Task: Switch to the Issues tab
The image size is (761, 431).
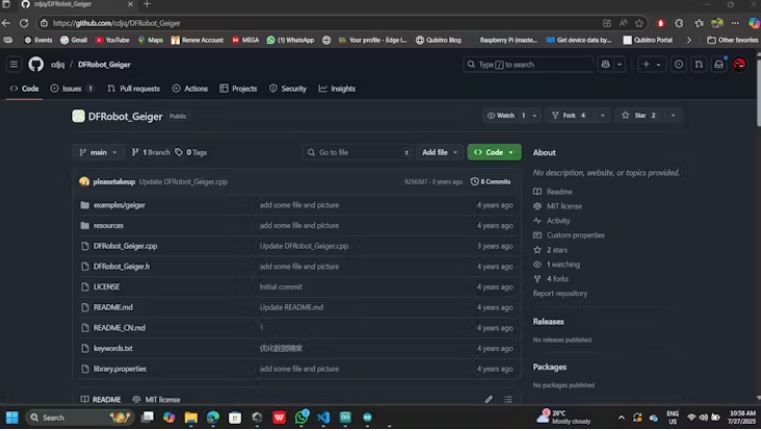Action: 72,89
